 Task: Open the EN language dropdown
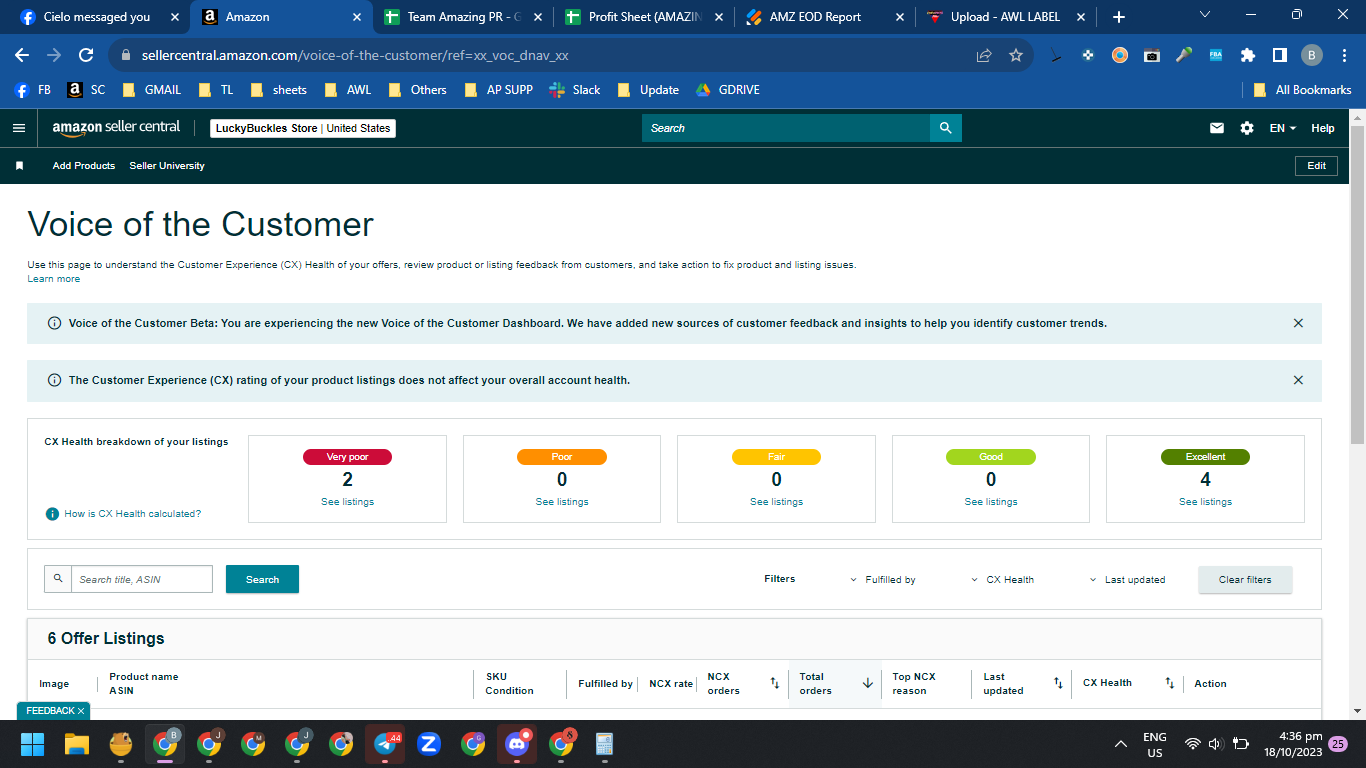click(1283, 128)
